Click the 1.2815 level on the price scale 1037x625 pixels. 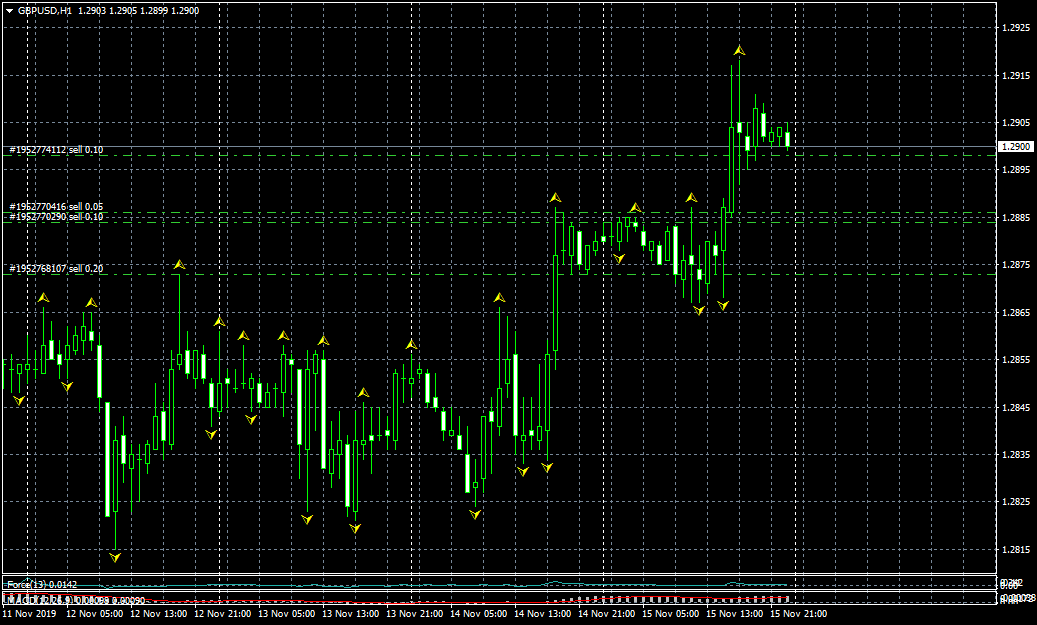pyautogui.click(x=1016, y=550)
